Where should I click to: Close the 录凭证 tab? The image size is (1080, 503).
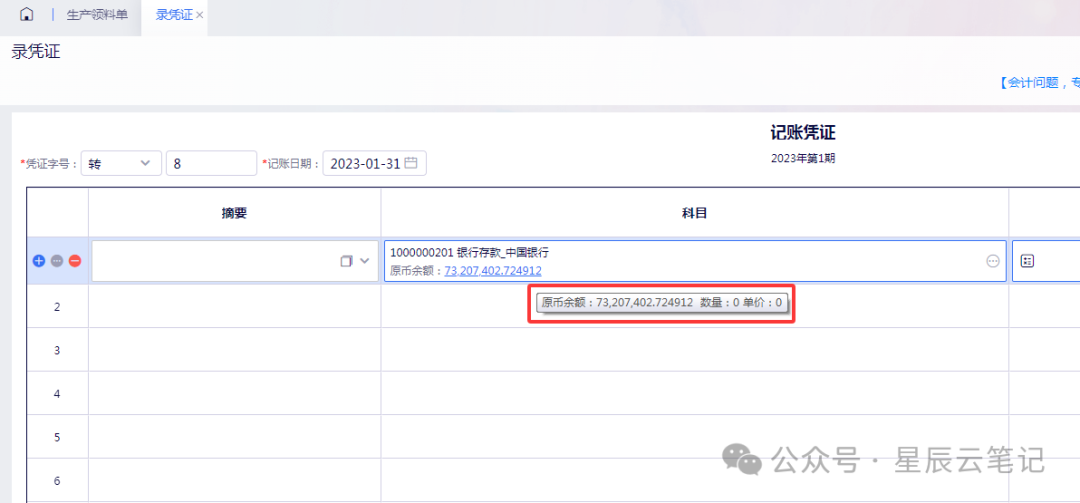[200, 15]
